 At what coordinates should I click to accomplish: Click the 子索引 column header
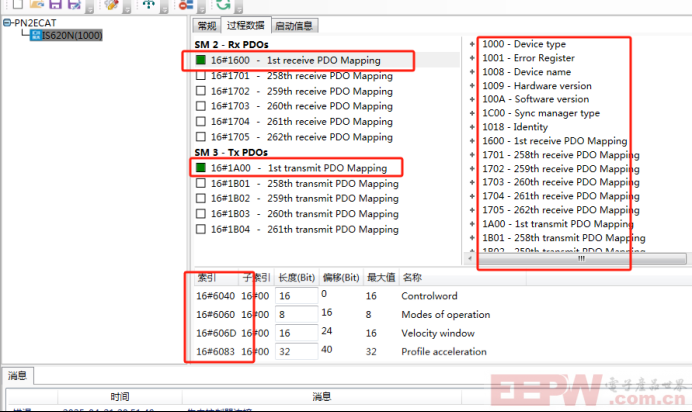[256, 277]
